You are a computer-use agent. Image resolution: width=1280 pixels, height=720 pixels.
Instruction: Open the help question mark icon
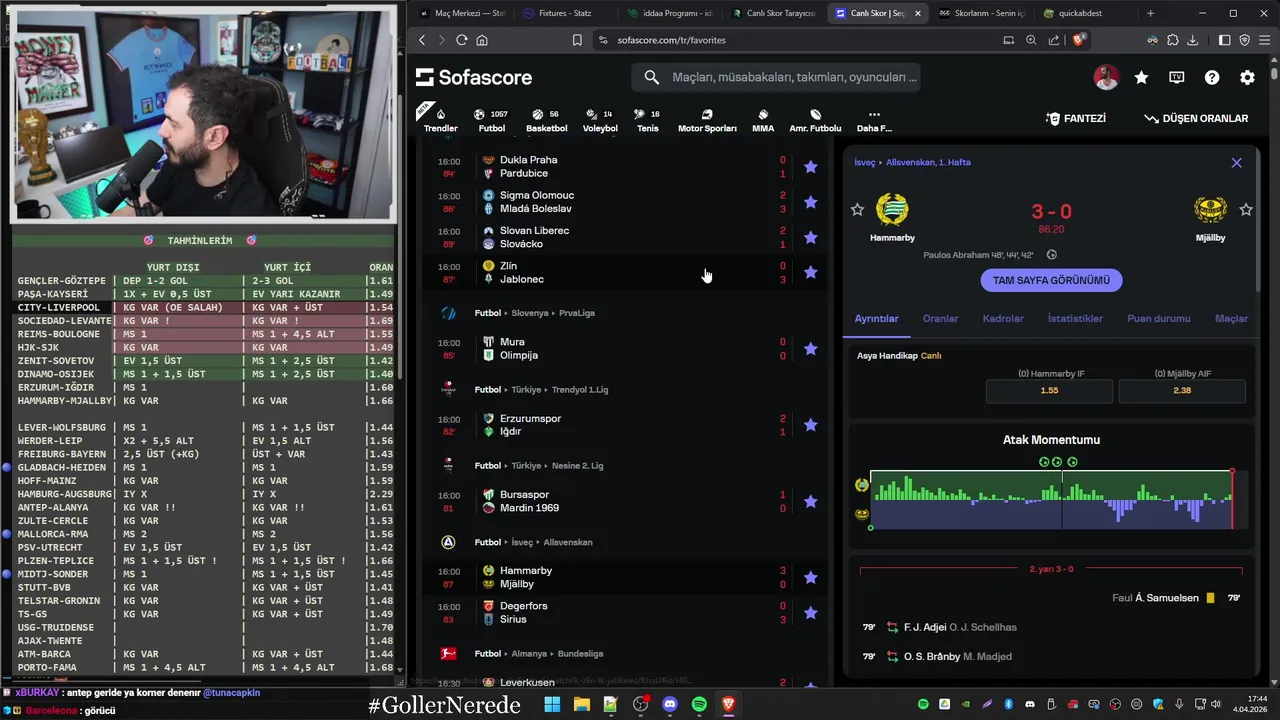(x=1212, y=77)
